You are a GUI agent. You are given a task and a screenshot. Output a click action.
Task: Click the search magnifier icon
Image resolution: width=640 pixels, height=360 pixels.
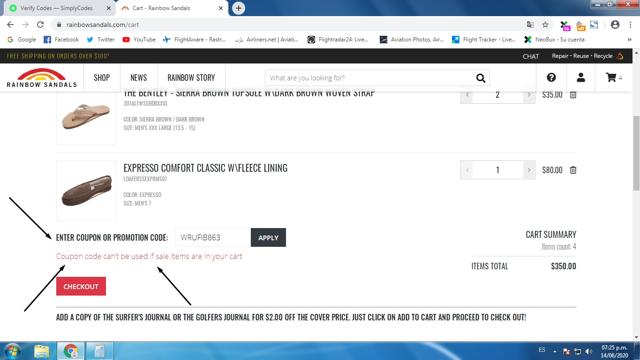click(x=481, y=78)
